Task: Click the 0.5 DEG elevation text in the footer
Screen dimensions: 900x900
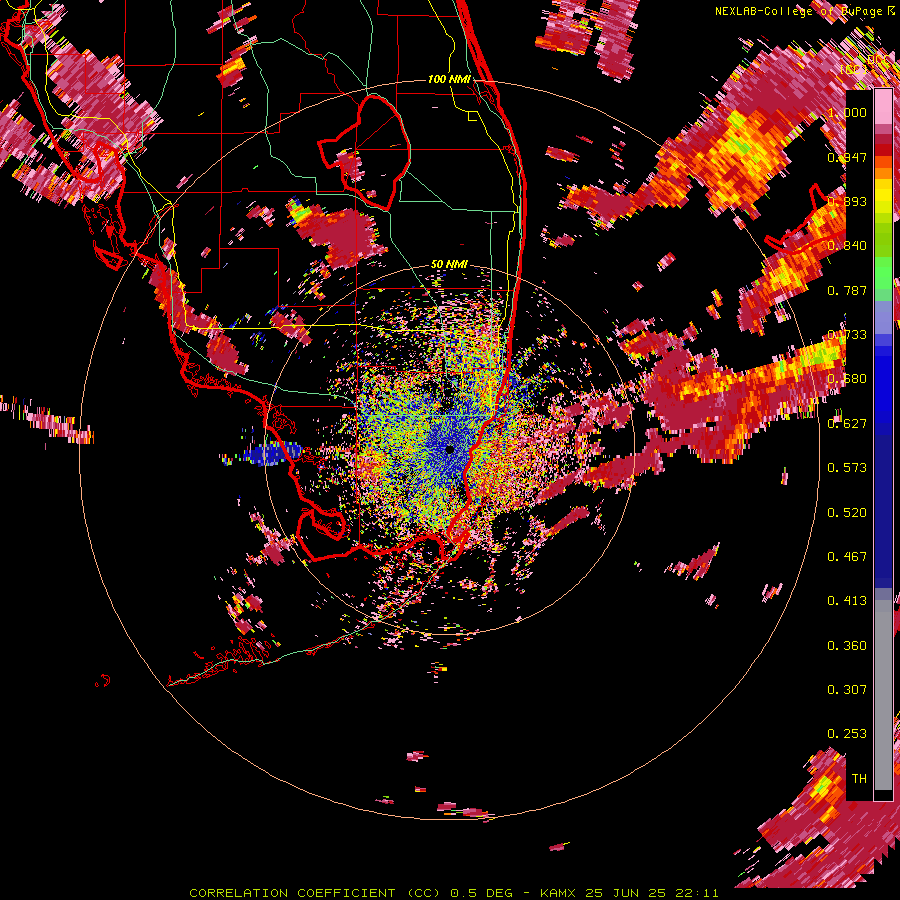Action: pos(482,893)
